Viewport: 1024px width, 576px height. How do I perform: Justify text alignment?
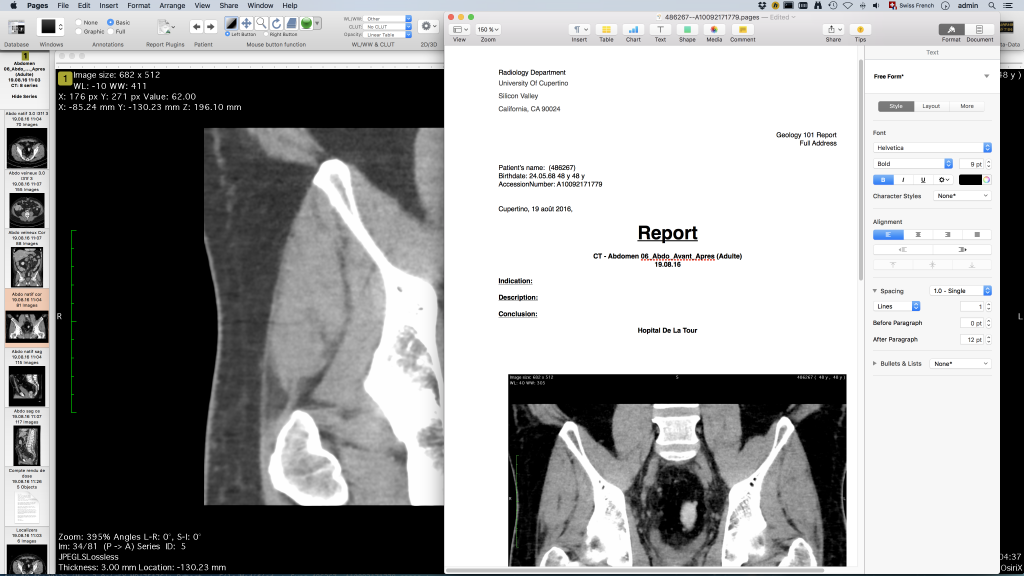point(977,234)
